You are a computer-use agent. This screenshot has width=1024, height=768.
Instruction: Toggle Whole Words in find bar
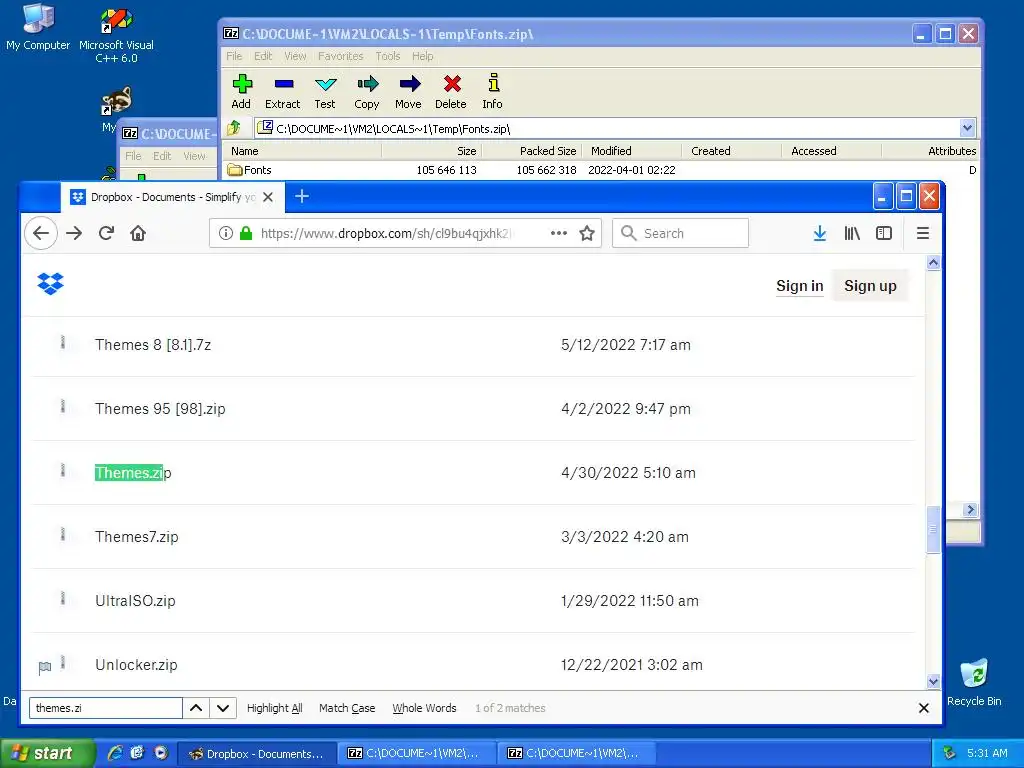point(424,708)
